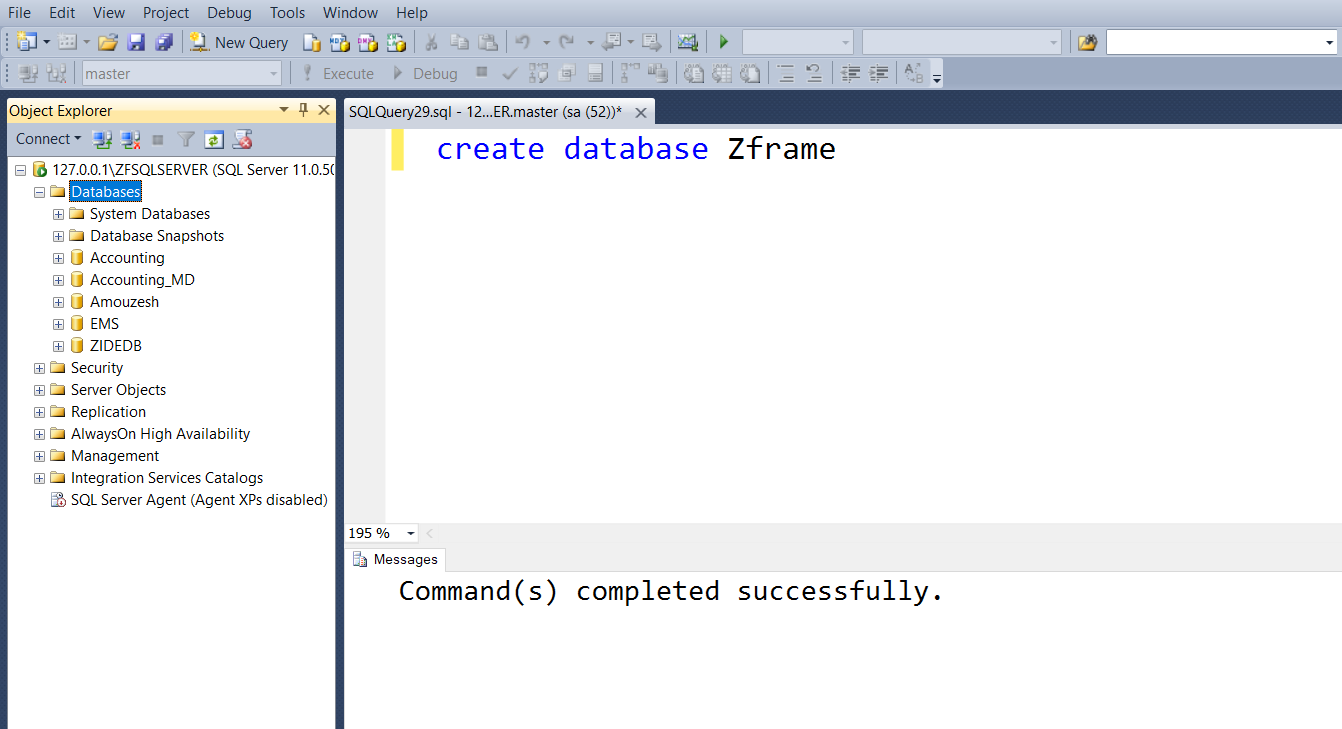The width and height of the screenshot is (1342, 729).
Task: Click the green Start debugging arrow
Action: point(724,42)
